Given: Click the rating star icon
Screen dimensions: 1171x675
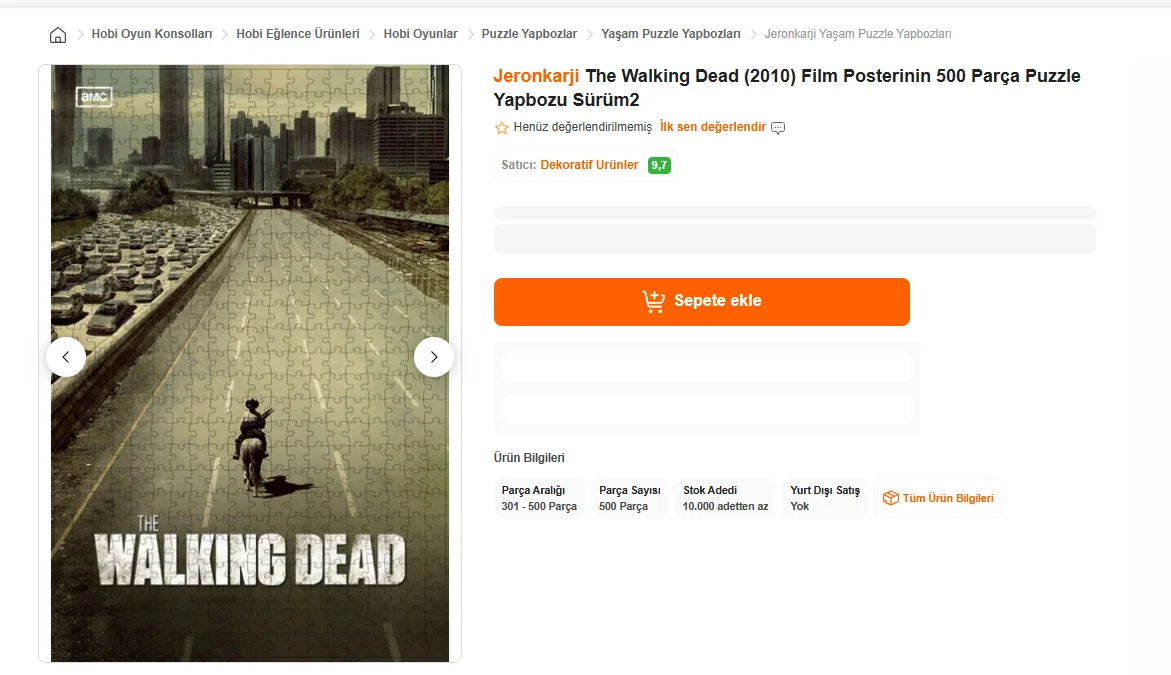Looking at the screenshot, I should 502,128.
